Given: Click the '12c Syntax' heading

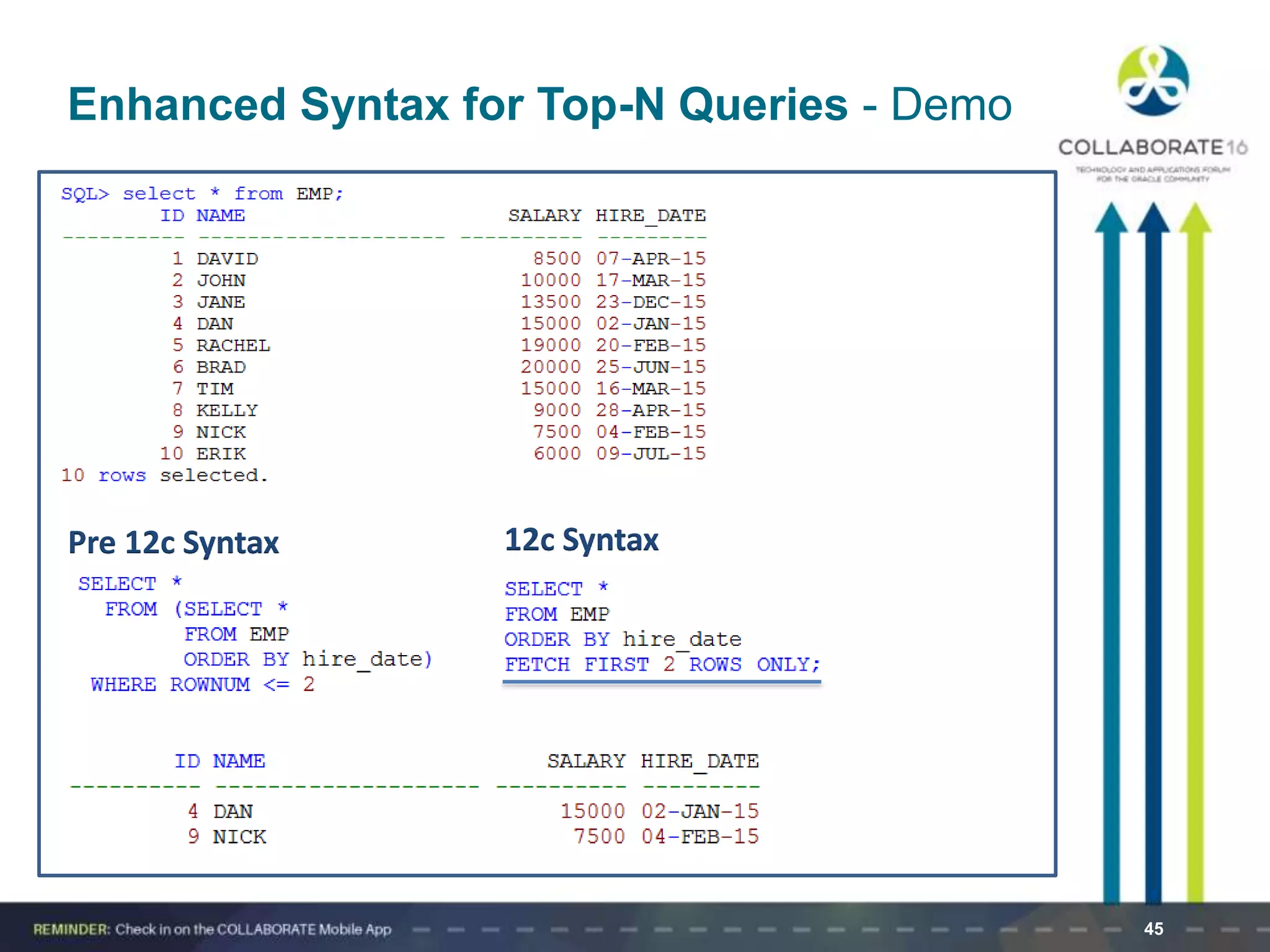Looking at the screenshot, I should (582, 540).
